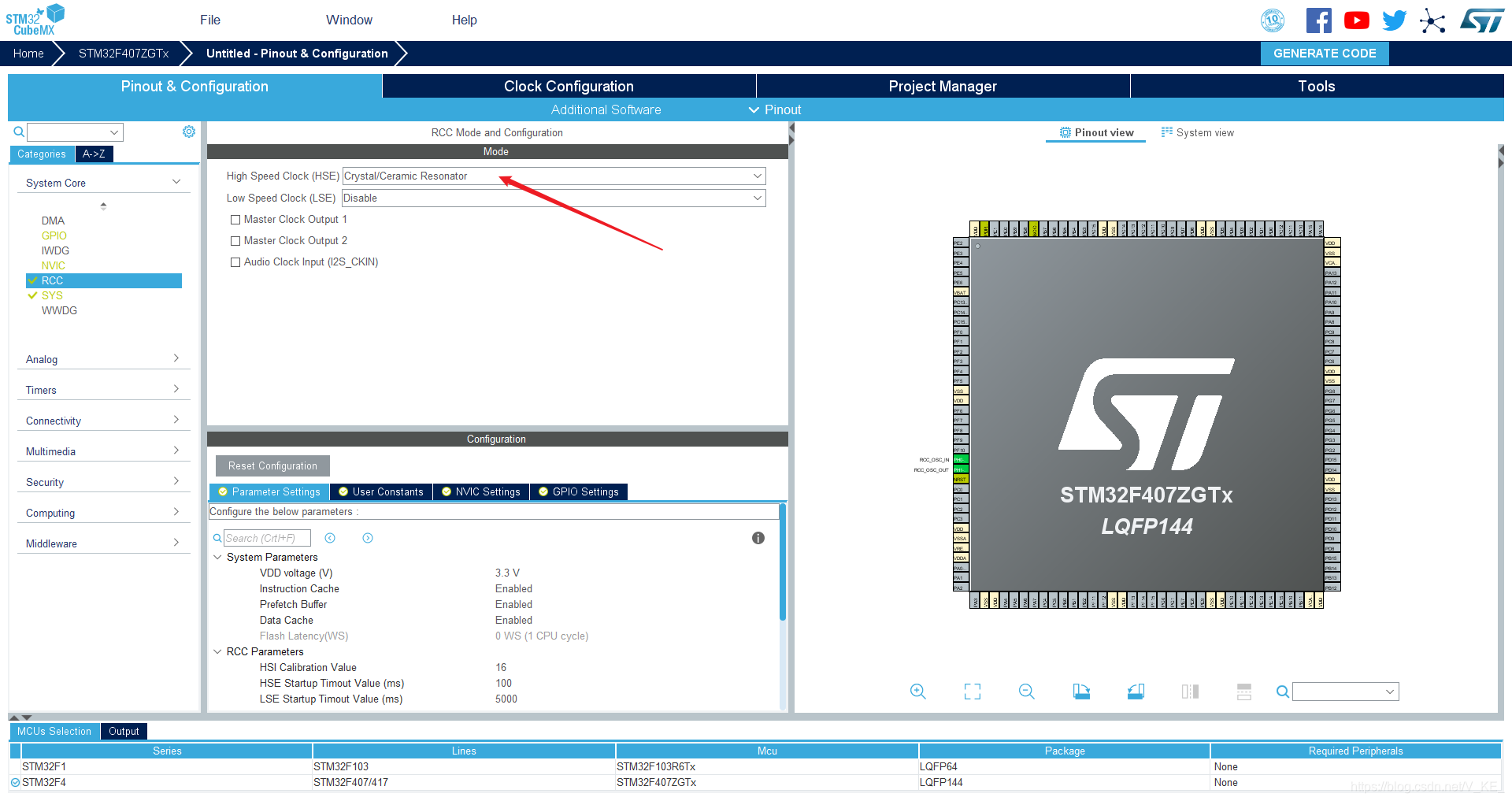Select SYS in System Core list

[52, 295]
